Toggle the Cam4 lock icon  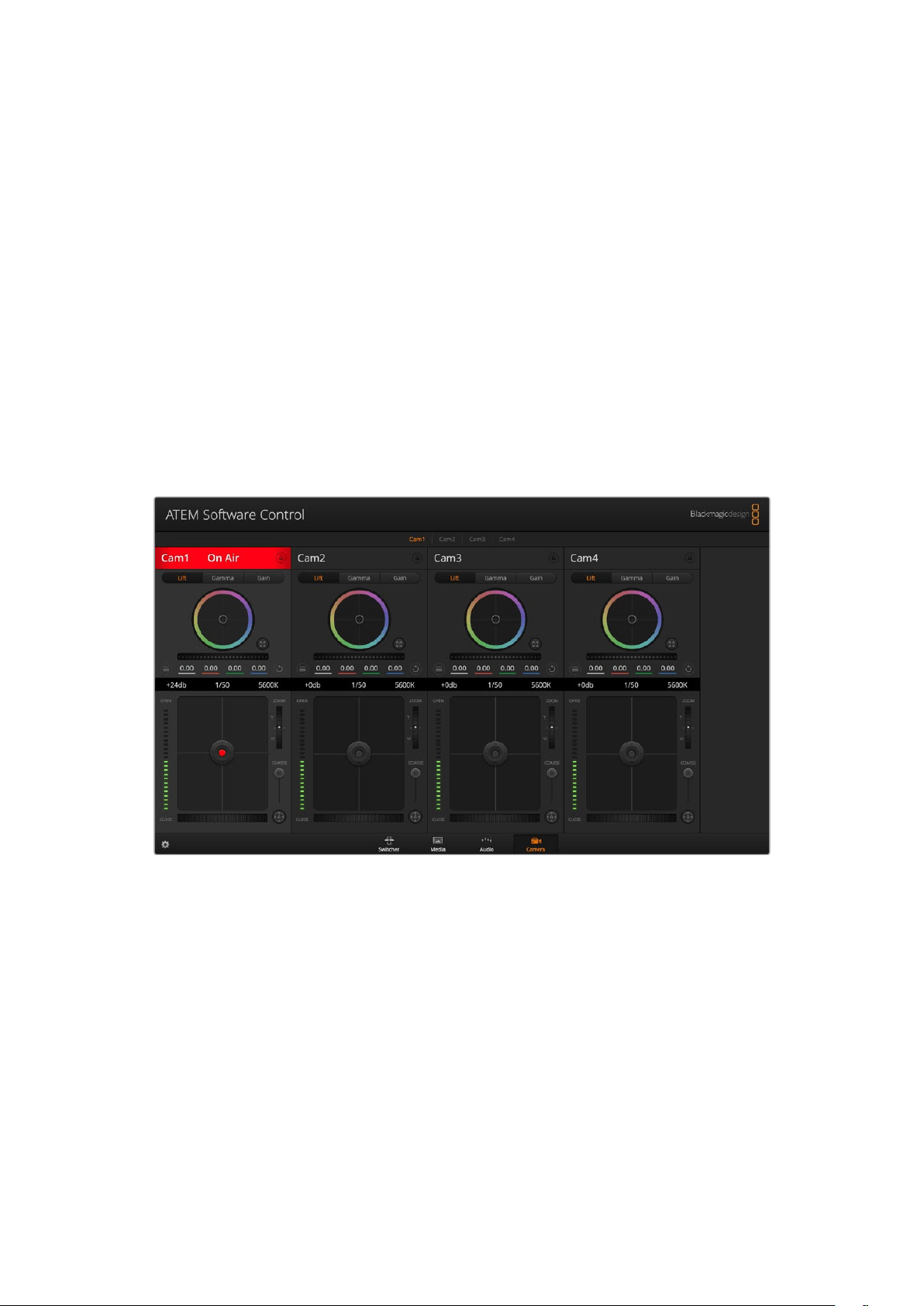click(x=690, y=558)
